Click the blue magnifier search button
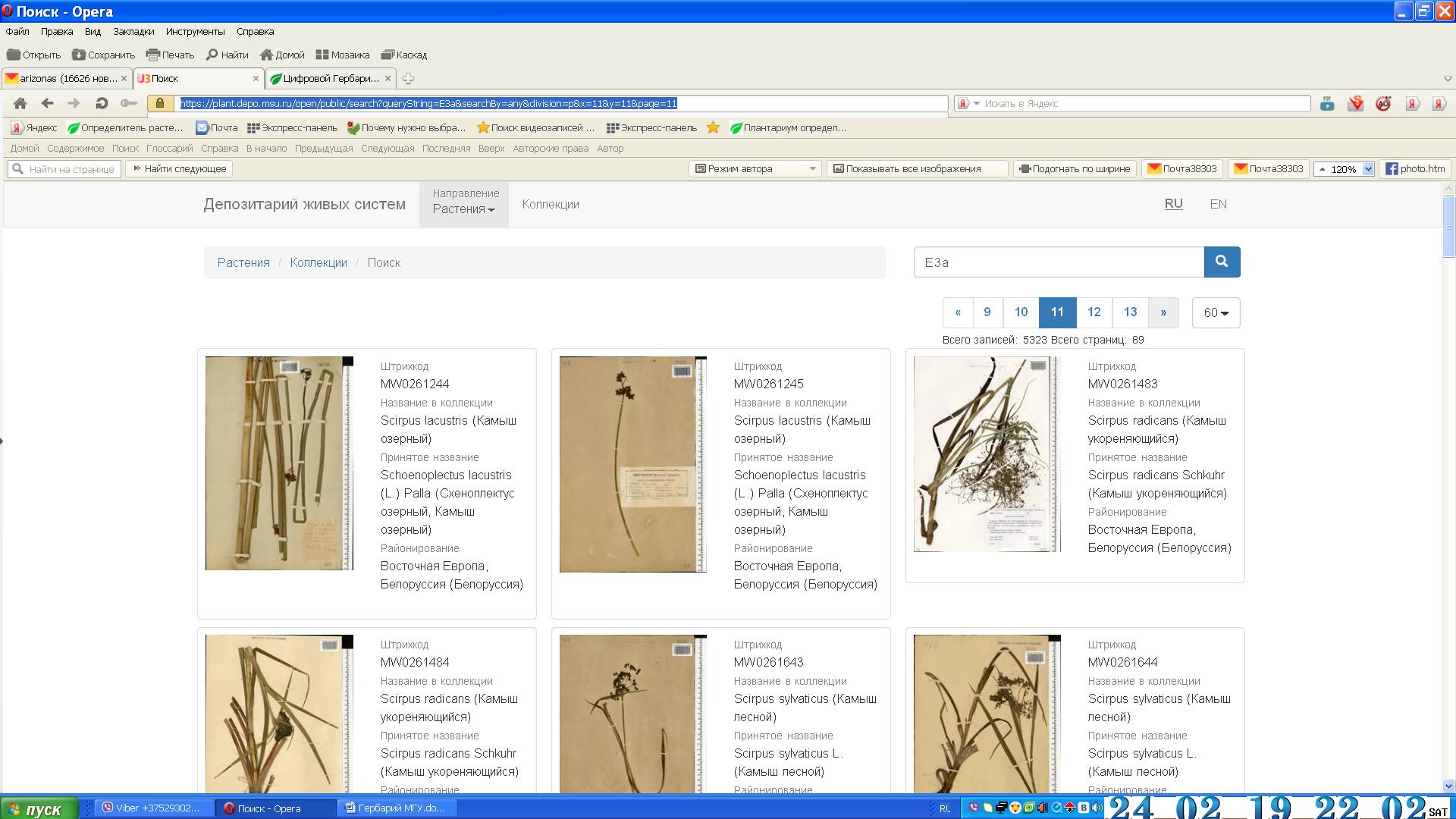This screenshot has width=1456, height=819. [1221, 262]
